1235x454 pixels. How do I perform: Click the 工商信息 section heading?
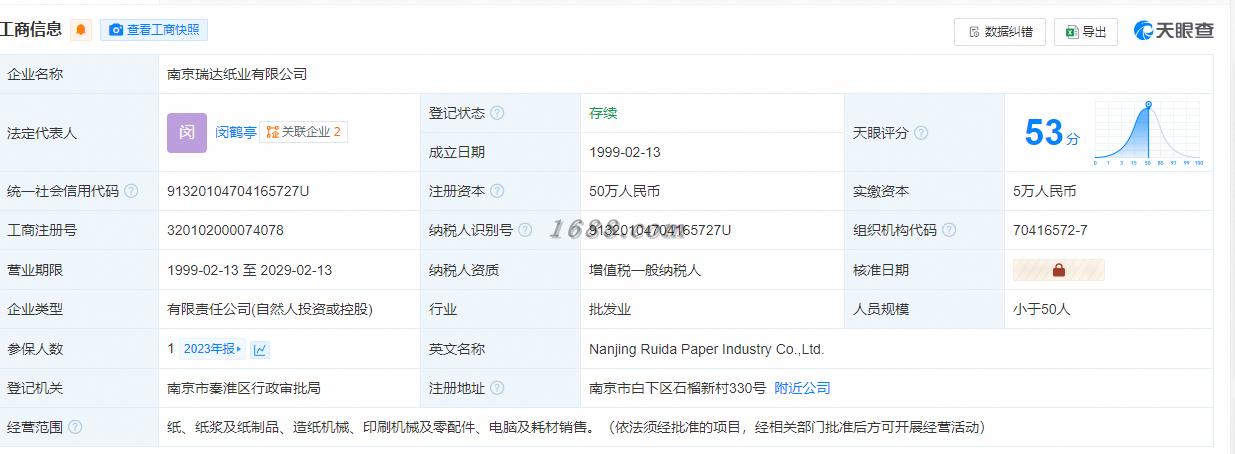point(31,30)
